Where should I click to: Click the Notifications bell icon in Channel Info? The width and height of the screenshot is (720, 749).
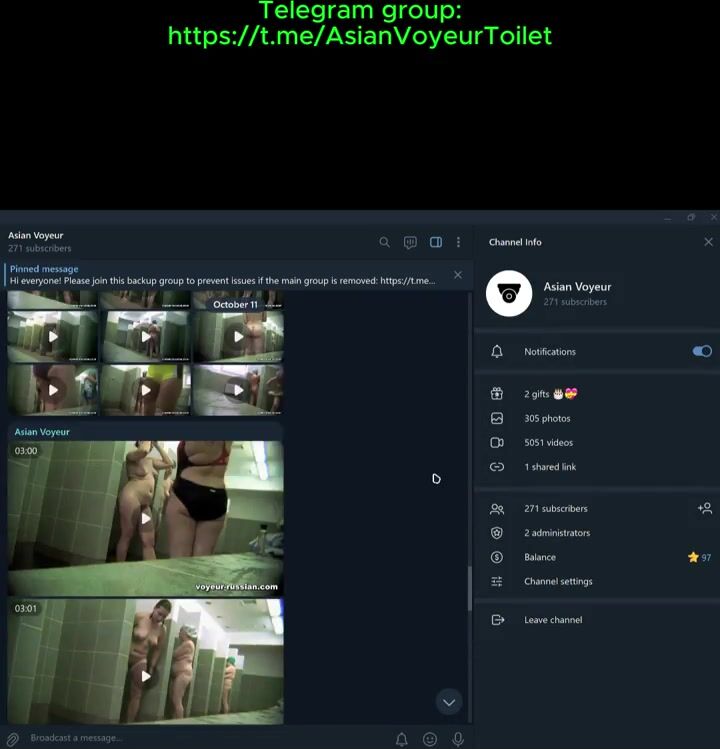497,352
